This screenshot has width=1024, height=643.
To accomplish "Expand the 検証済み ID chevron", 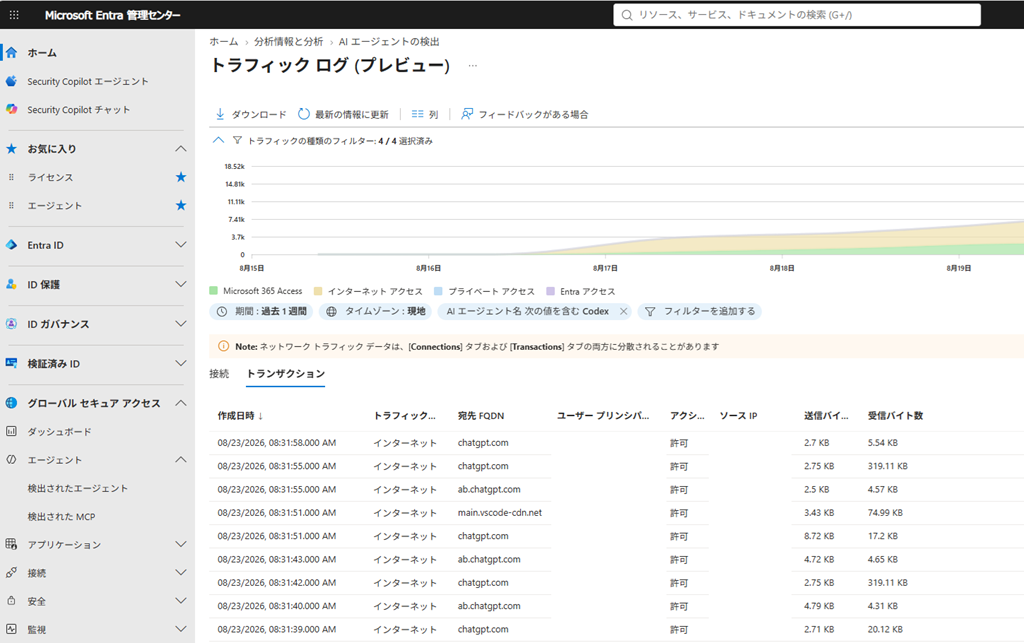I will coord(181,363).
